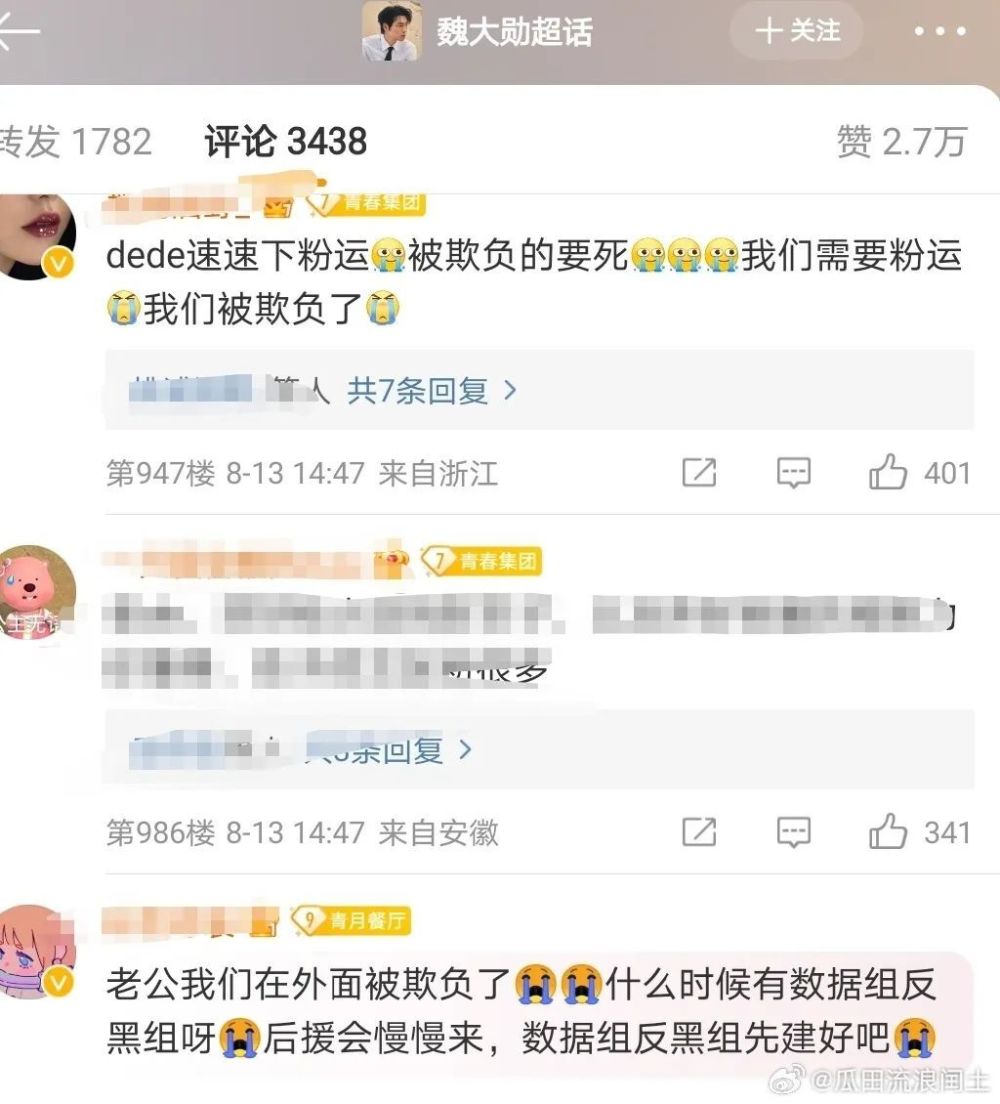This screenshot has width=1000, height=1104.
Task: Repost the comment on floor 986
Action: pos(699,832)
